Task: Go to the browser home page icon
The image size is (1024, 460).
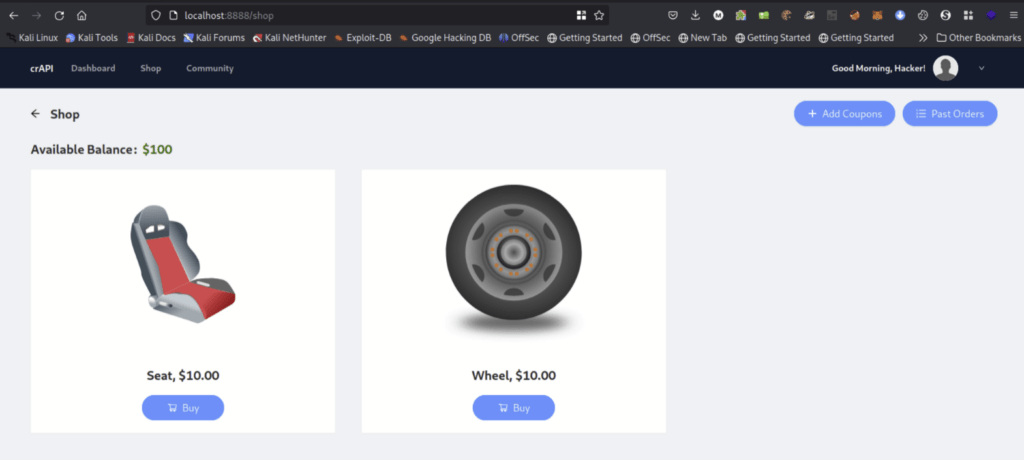Action: point(82,16)
